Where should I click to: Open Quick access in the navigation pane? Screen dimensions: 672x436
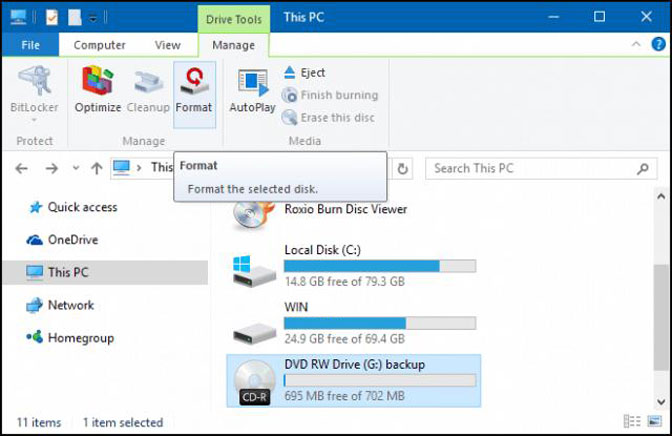tap(73, 207)
